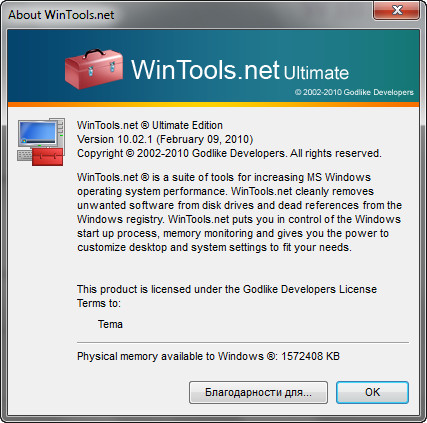Click the Copyright All rights reserved line

click(229, 153)
